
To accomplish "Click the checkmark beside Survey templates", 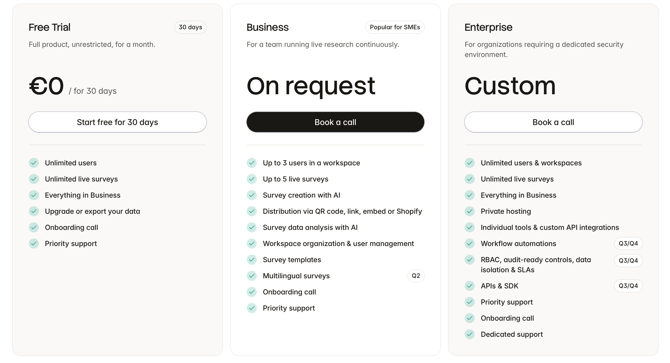I will click(x=252, y=260).
